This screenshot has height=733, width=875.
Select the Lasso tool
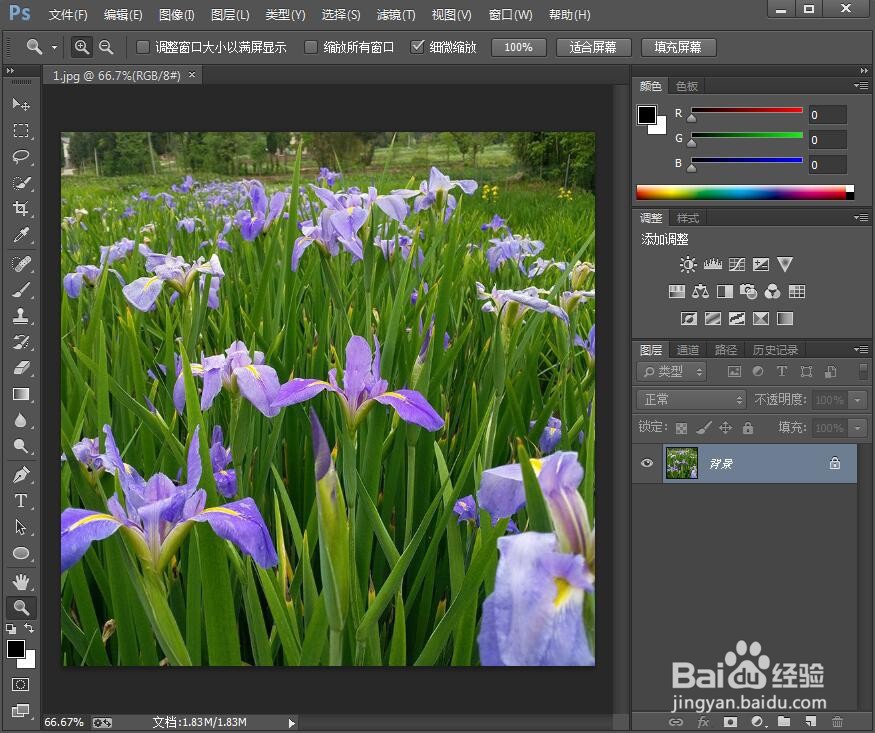(x=21, y=157)
